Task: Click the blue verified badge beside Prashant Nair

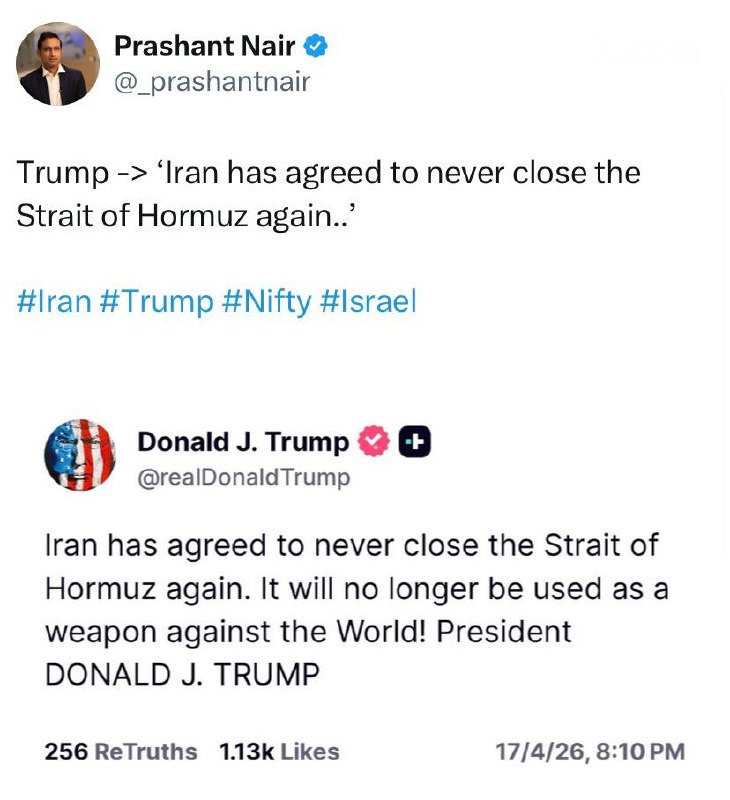Action: tap(316, 46)
